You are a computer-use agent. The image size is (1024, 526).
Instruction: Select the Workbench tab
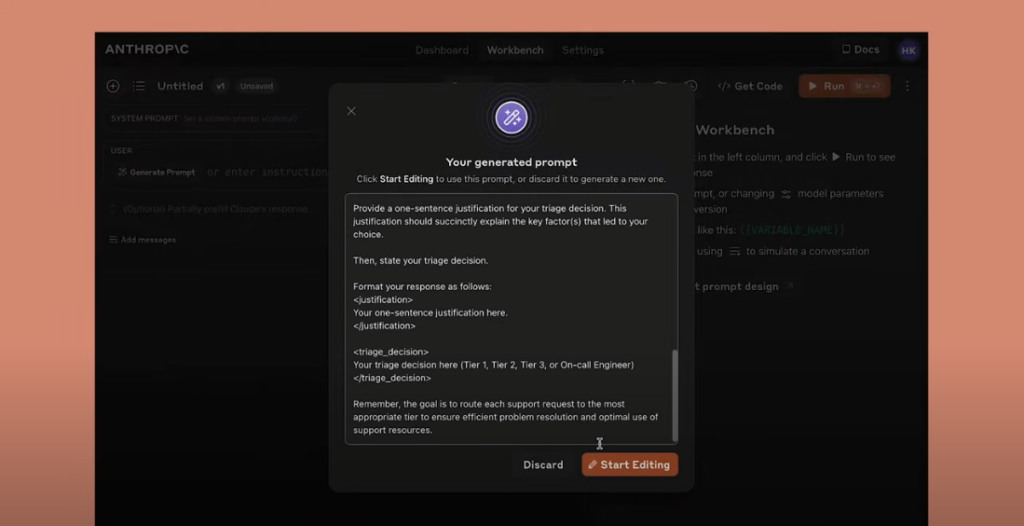(515, 50)
